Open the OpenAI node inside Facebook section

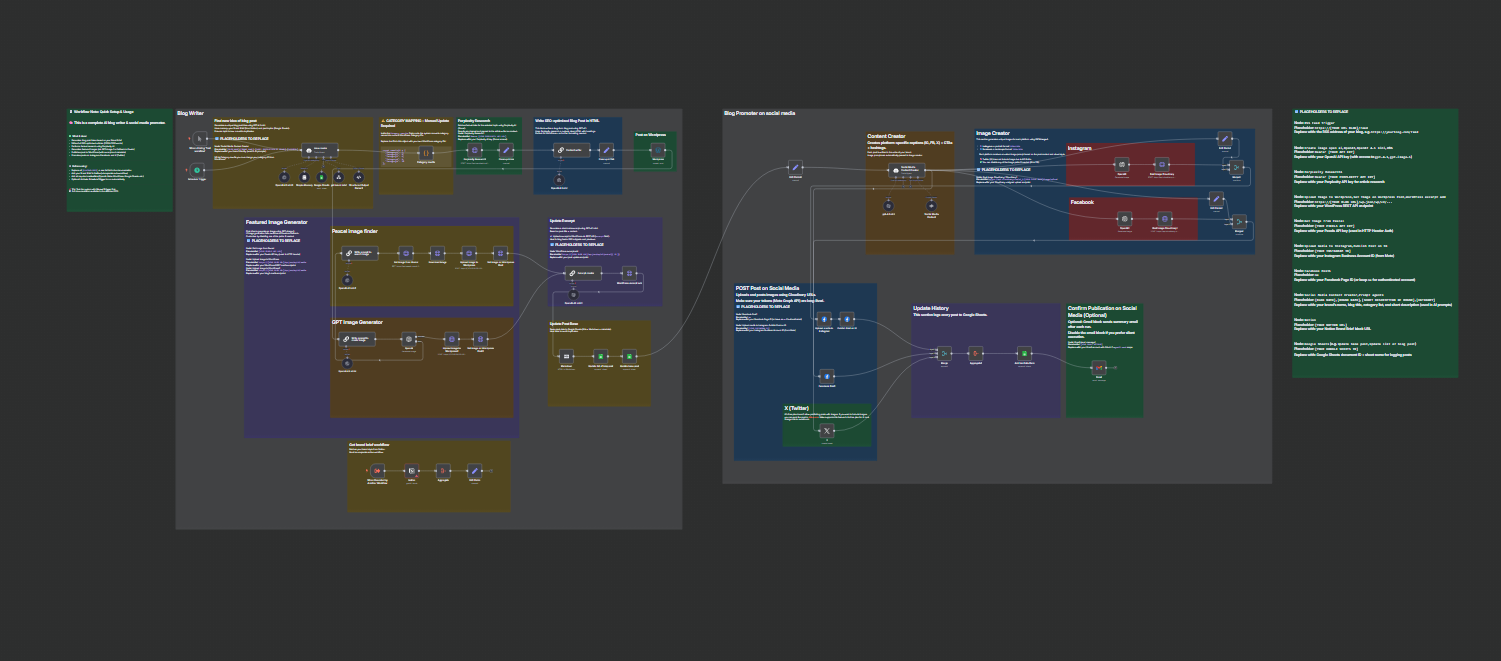(x=1125, y=218)
